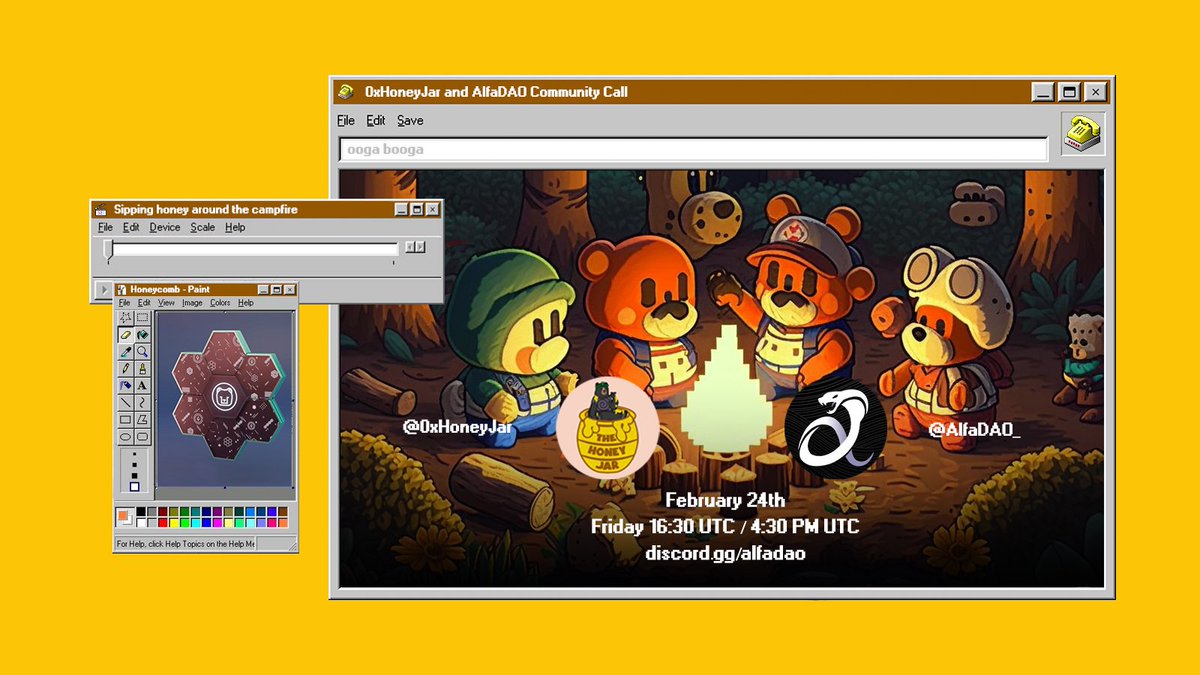Choose the Eraser tool in Paint

coord(126,334)
